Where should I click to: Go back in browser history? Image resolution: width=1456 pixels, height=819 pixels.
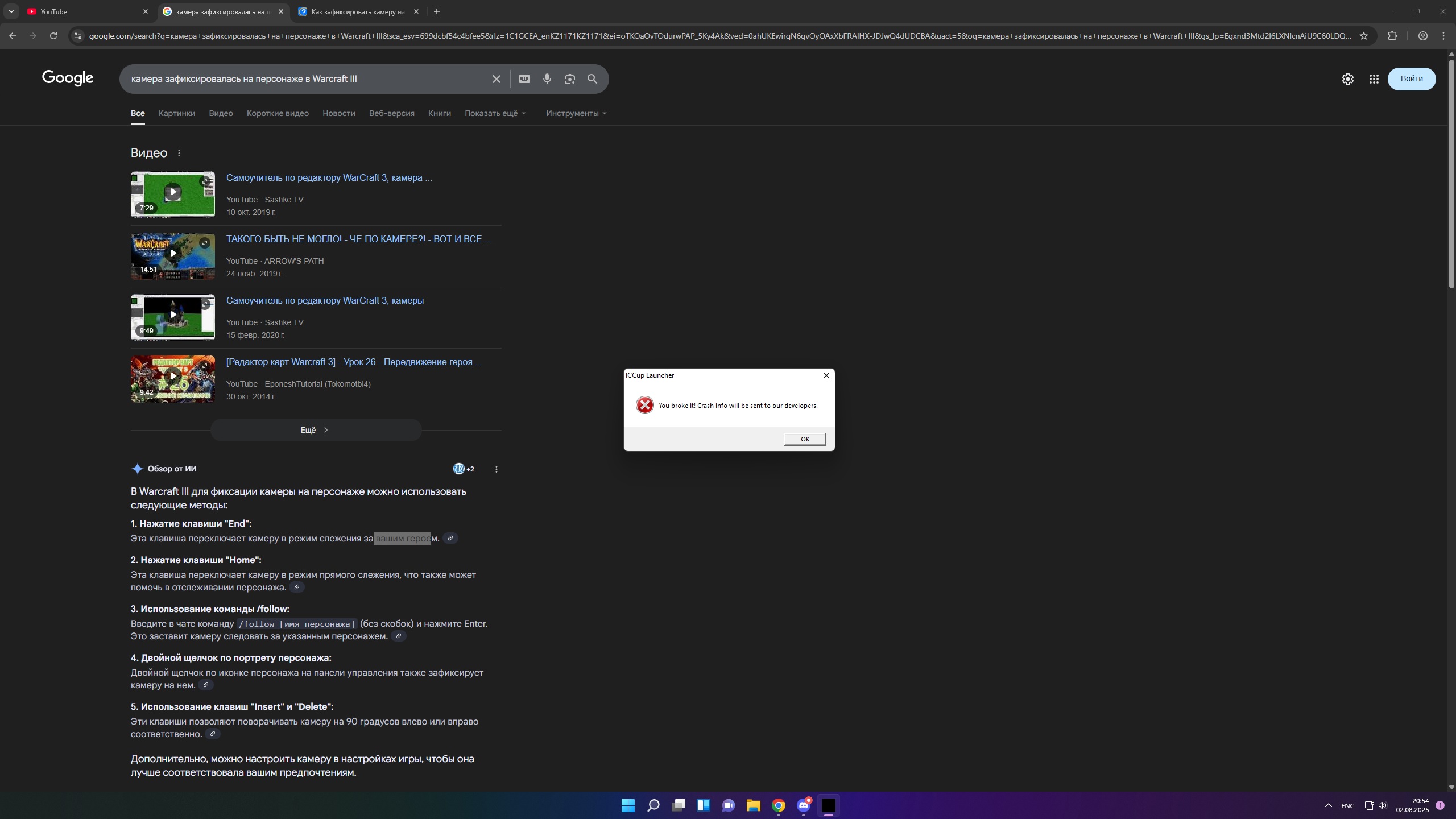pyautogui.click(x=13, y=36)
